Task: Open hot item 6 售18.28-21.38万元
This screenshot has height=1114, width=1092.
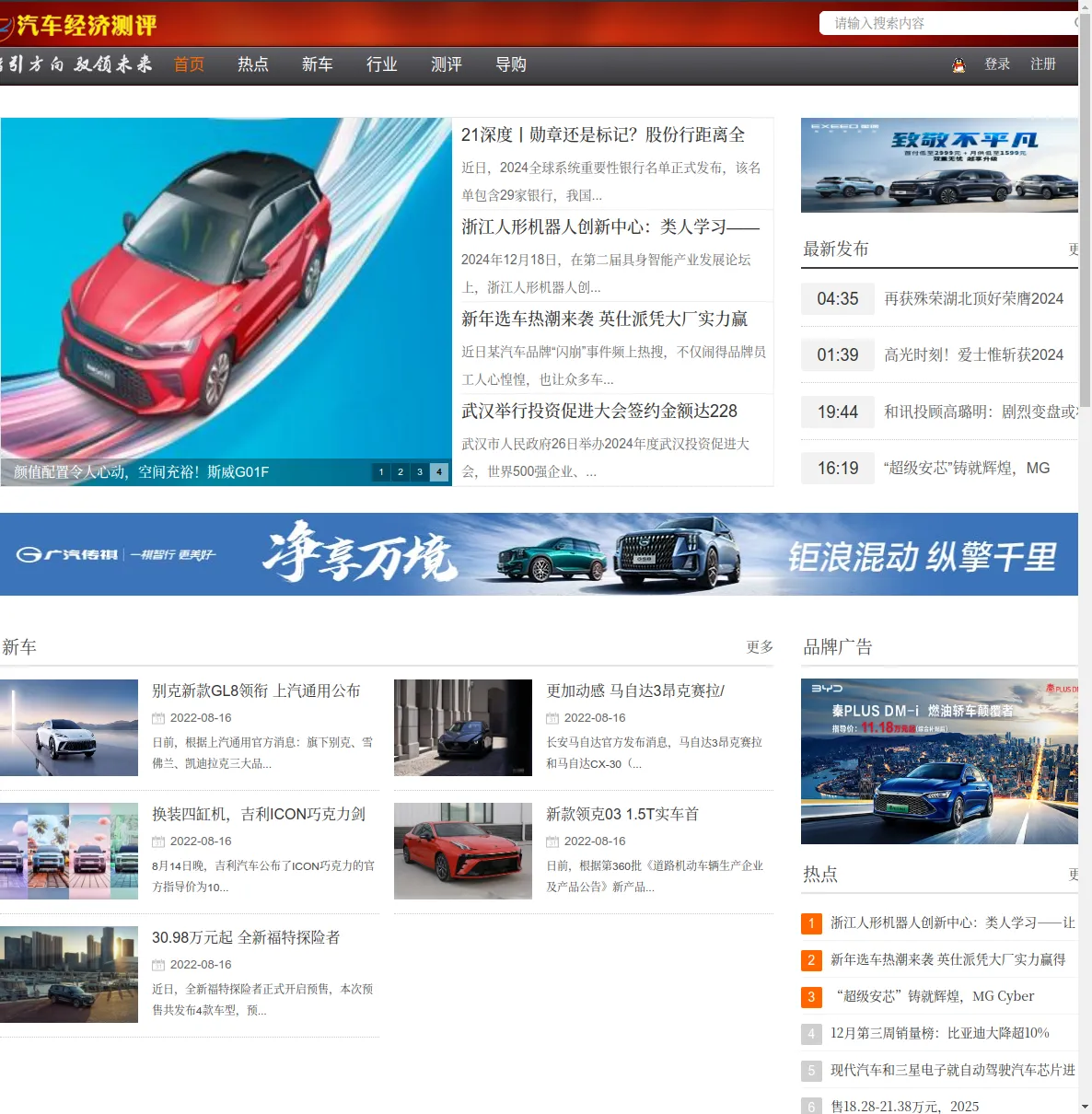Action: pos(905,1106)
